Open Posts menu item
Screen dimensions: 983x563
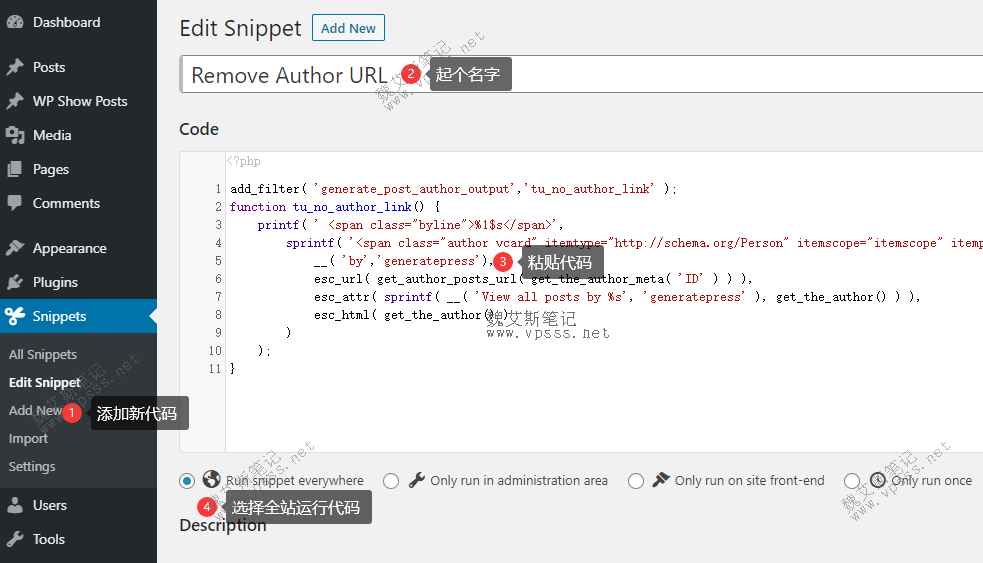[x=78, y=67]
